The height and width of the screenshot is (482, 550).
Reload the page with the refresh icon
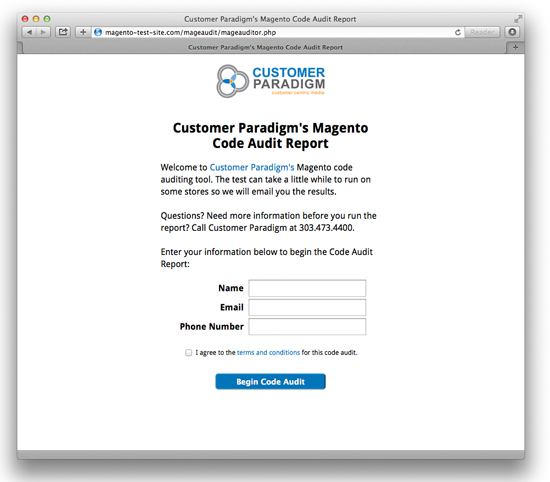point(458,32)
